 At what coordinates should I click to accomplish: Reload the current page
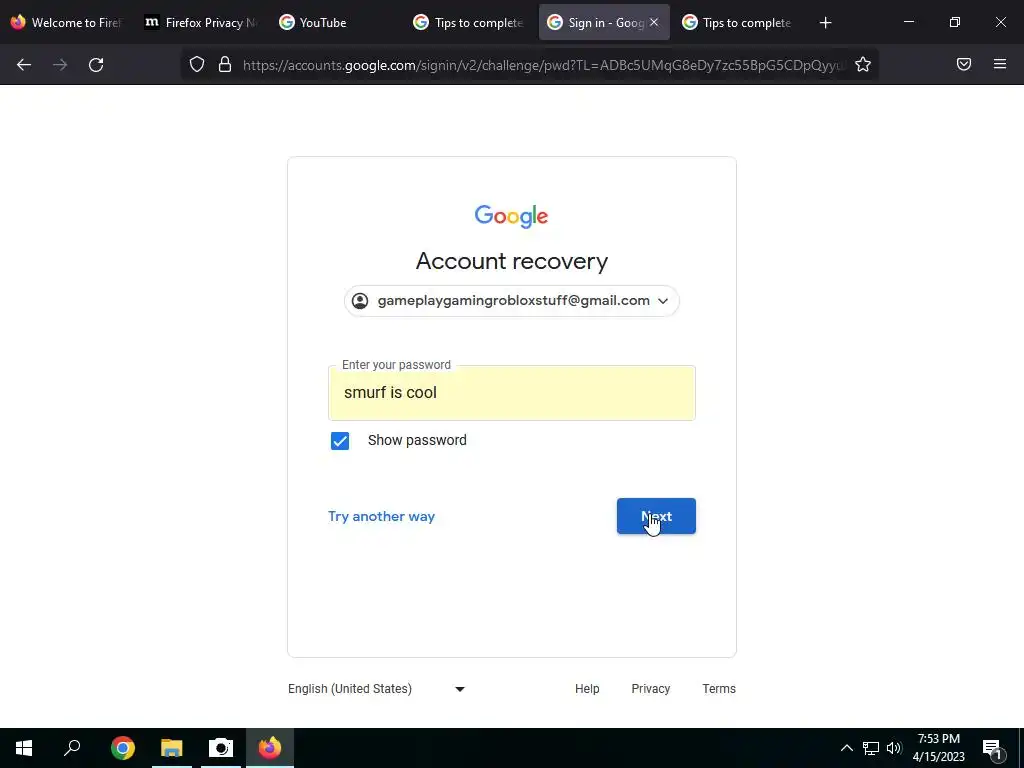pyautogui.click(x=96, y=65)
